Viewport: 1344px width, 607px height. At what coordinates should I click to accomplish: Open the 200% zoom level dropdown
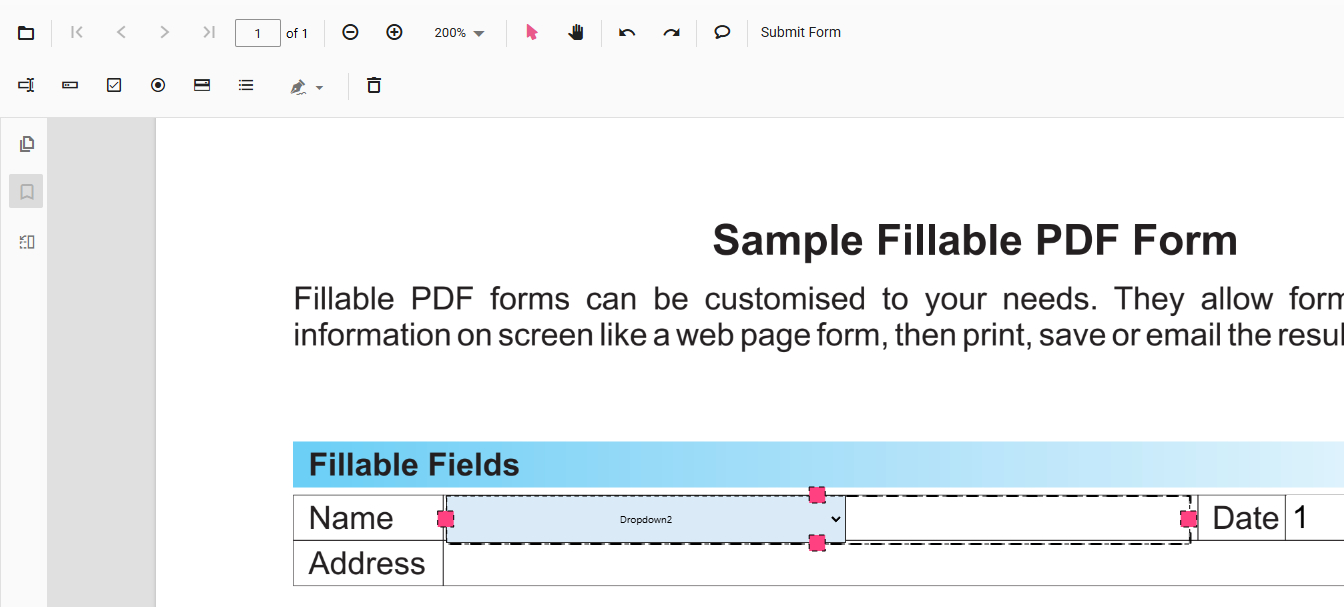[x=459, y=33]
